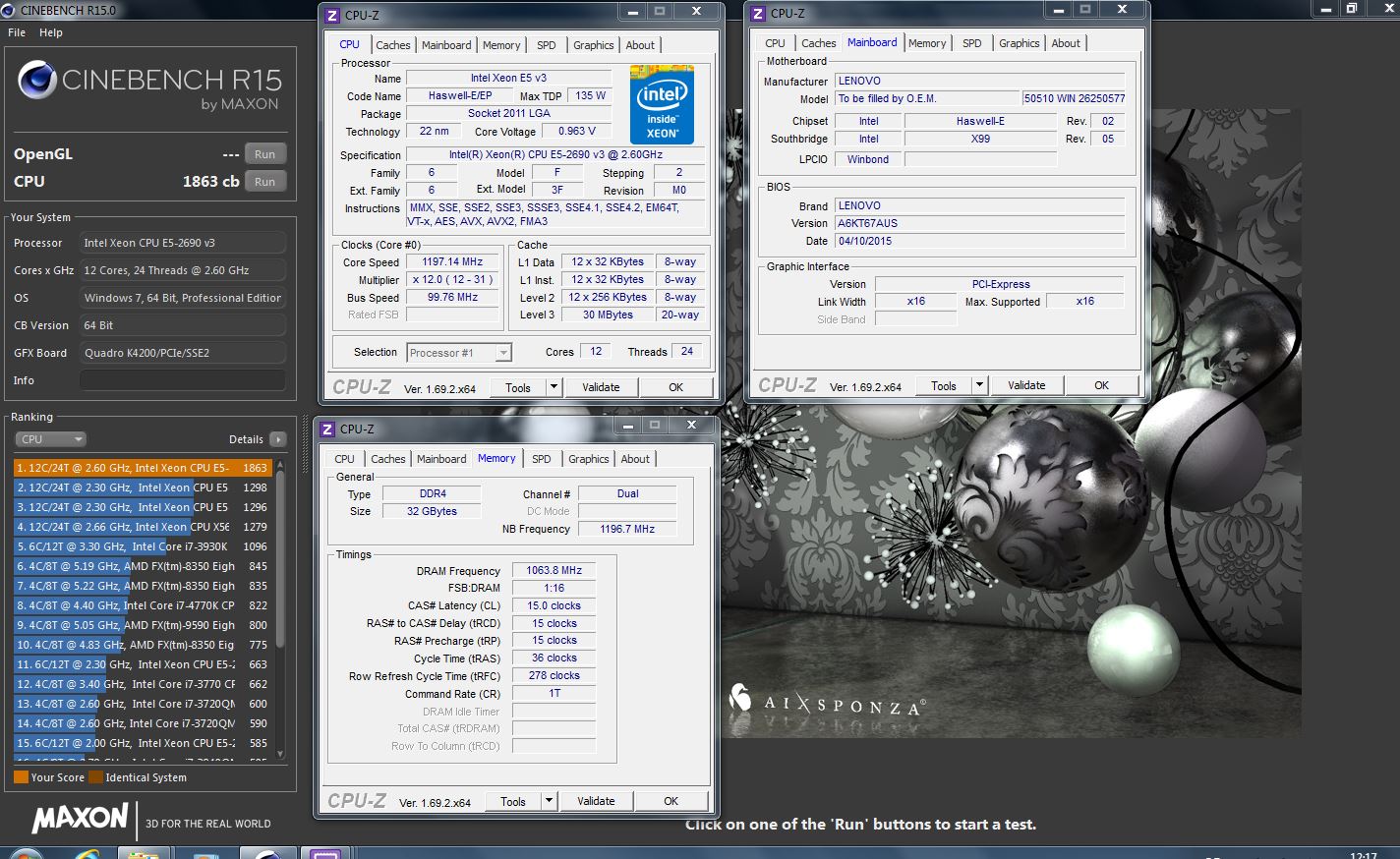Click Tools button in CPU-Z Memory window
Screen dimensions: 1400x859
[513, 801]
